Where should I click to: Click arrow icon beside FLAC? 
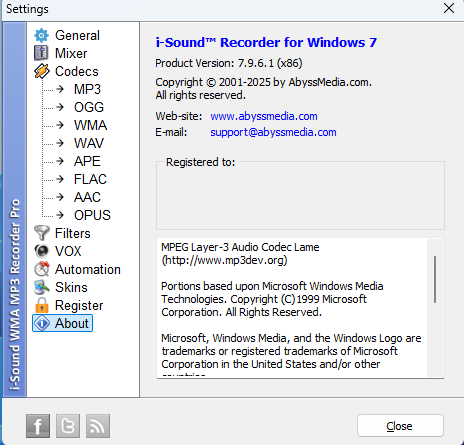pos(60,179)
